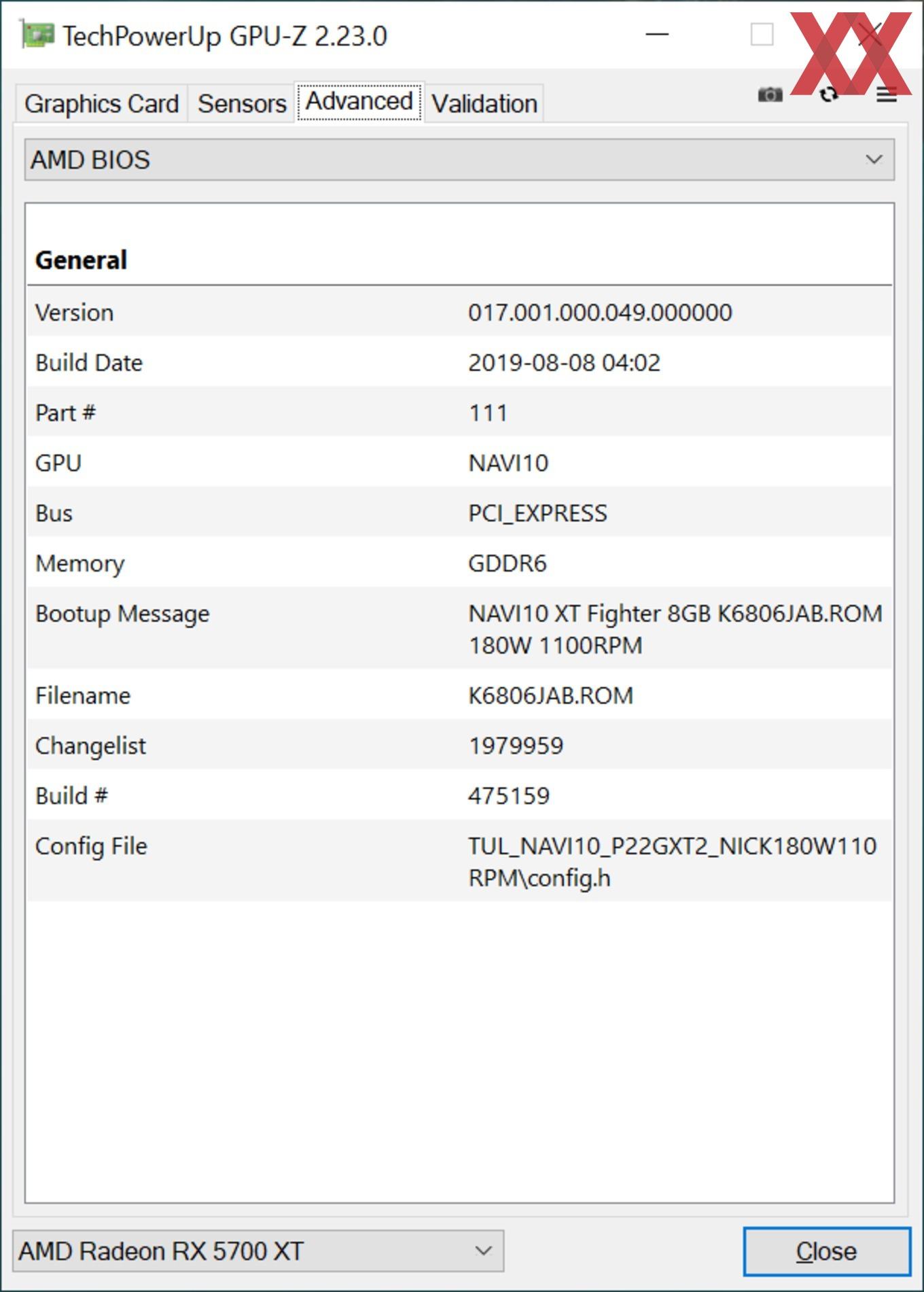Click the Build Date row label
The height and width of the screenshot is (1292, 924).
(89, 363)
